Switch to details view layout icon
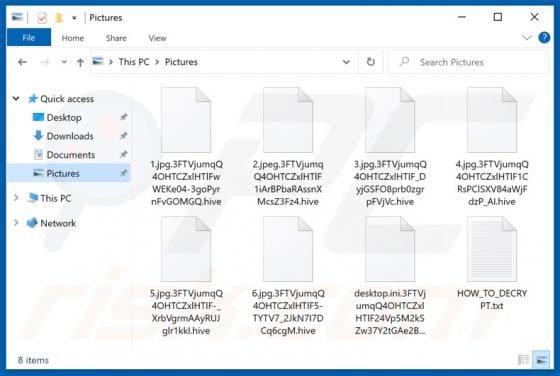The image size is (560, 376). 523,360
